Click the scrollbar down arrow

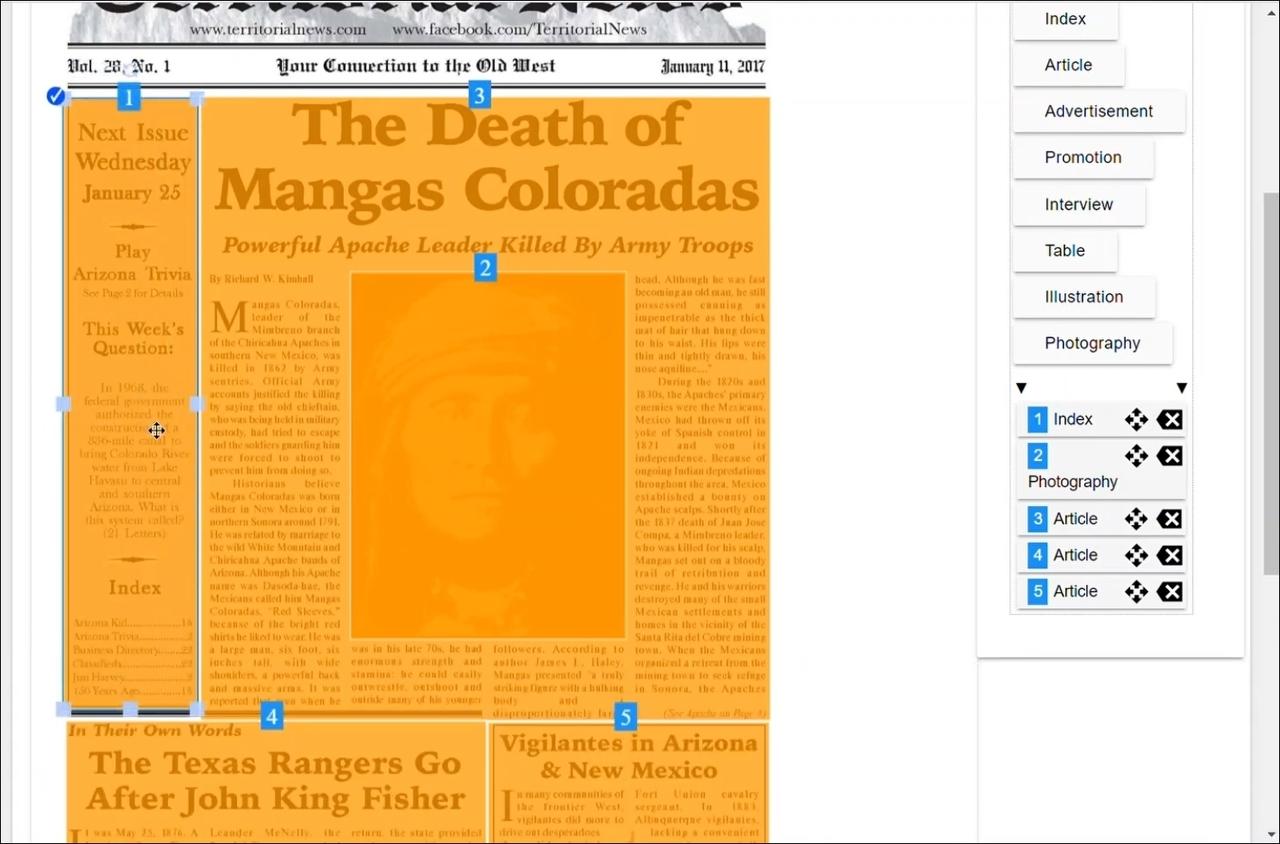(1271, 833)
